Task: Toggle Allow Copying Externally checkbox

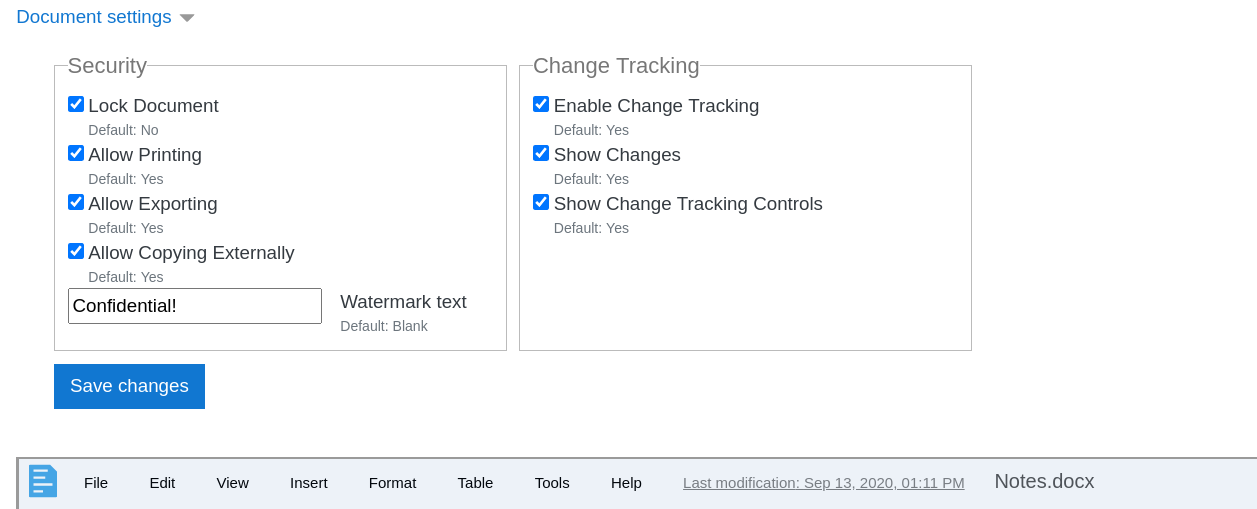Action: pyautogui.click(x=76, y=251)
